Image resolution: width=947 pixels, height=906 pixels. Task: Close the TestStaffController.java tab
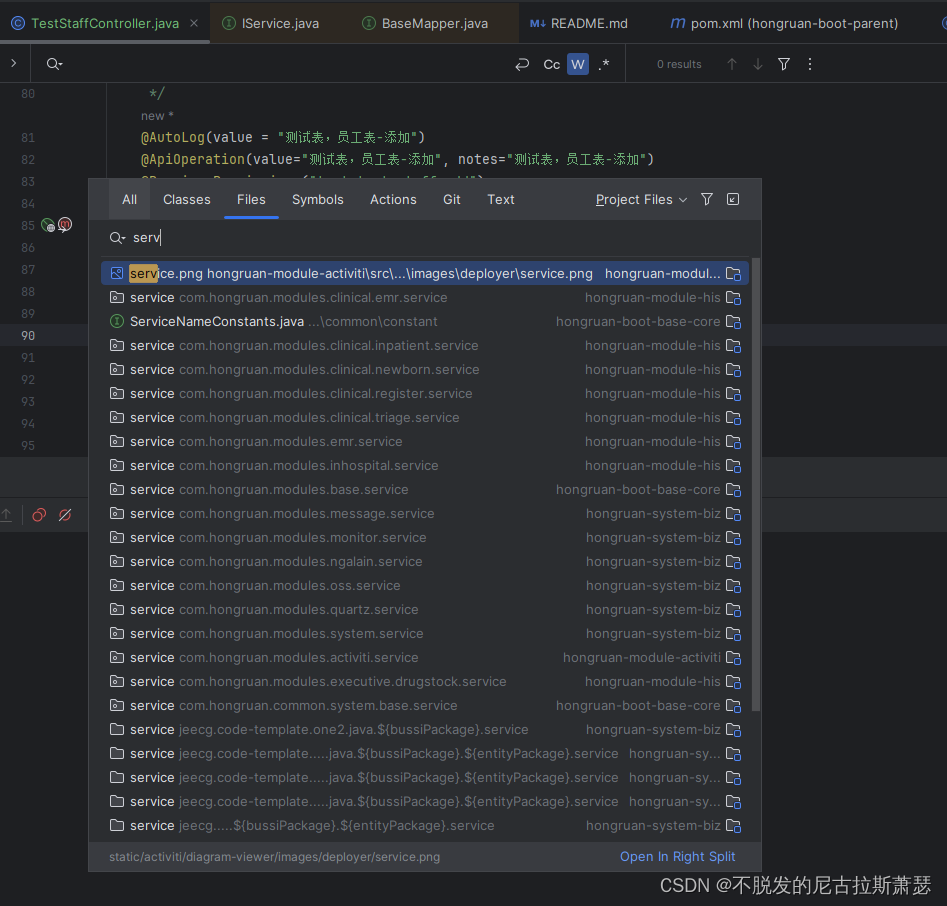(194, 23)
